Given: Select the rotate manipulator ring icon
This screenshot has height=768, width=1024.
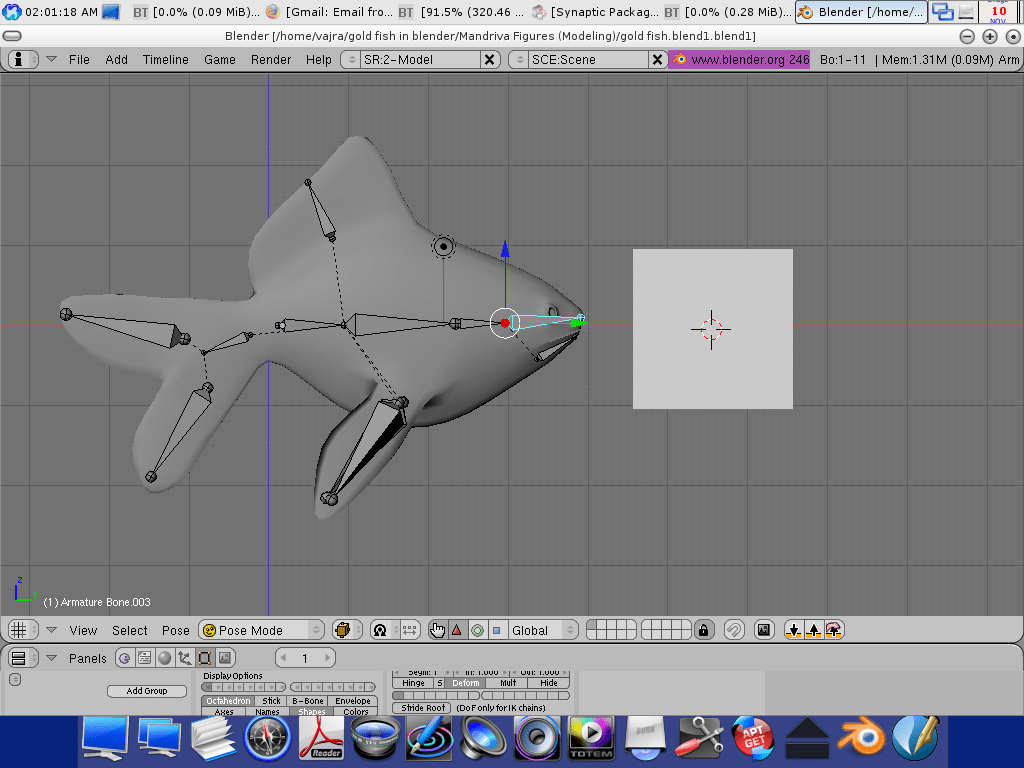Looking at the screenshot, I should pyautogui.click(x=477, y=630).
